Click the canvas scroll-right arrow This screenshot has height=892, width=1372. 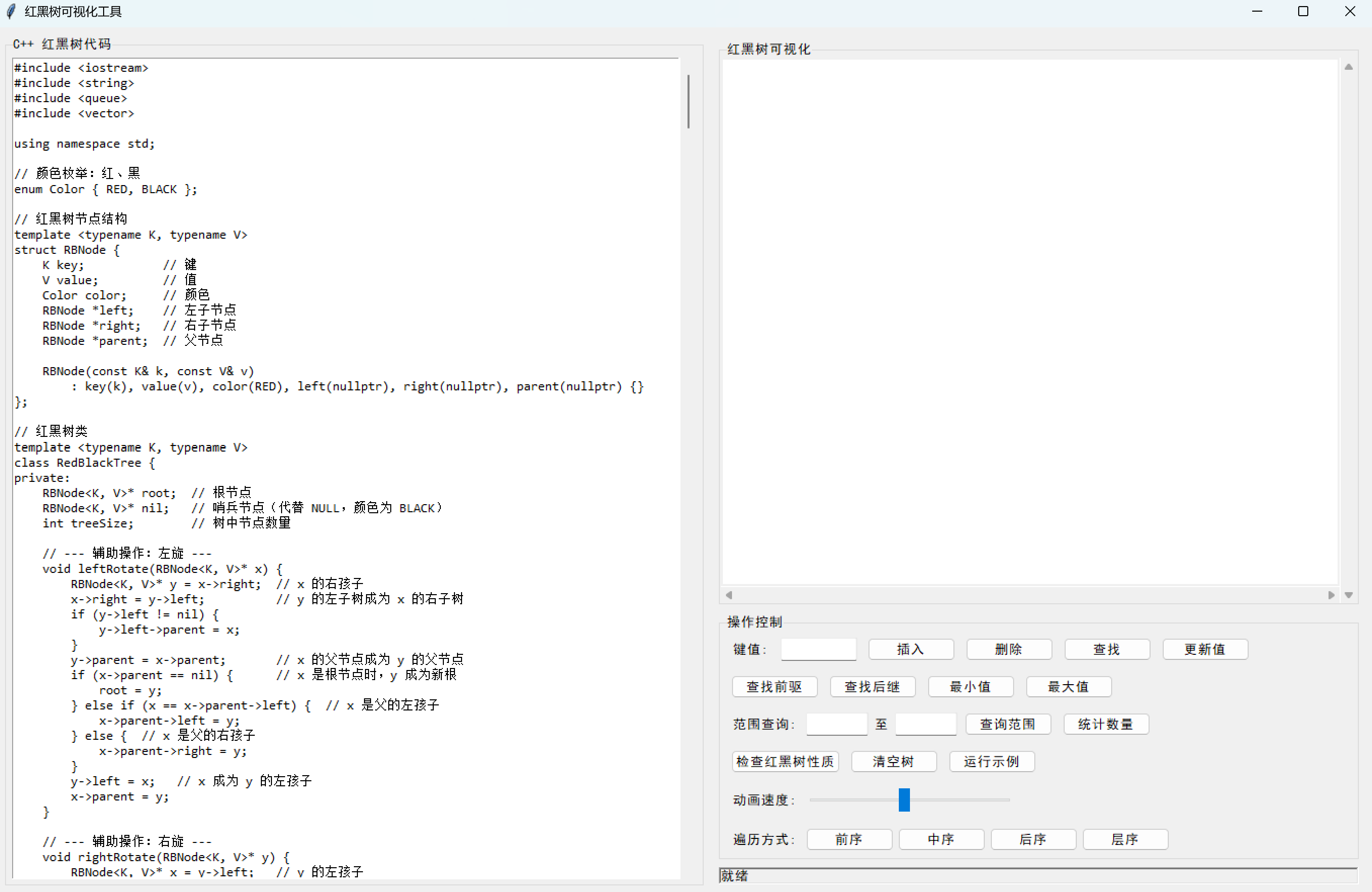pos(1331,595)
